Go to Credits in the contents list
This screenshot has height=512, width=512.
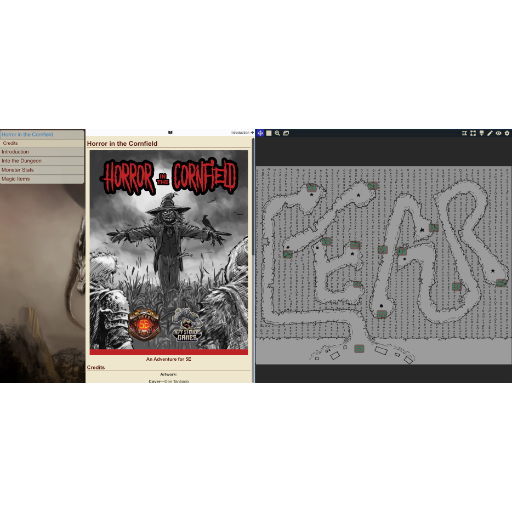[x=42, y=143]
